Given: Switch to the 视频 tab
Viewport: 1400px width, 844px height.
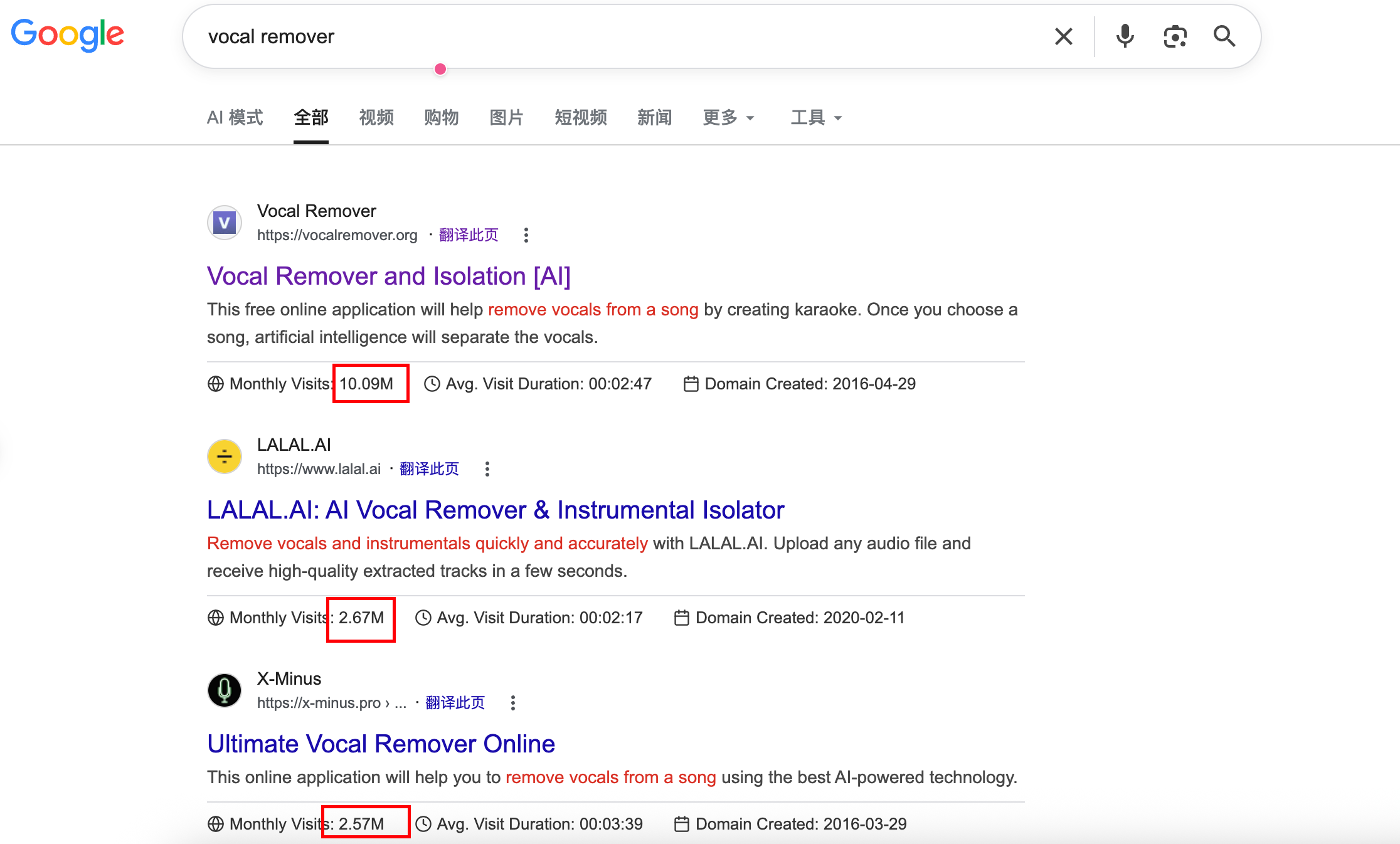Looking at the screenshot, I should pos(376,117).
